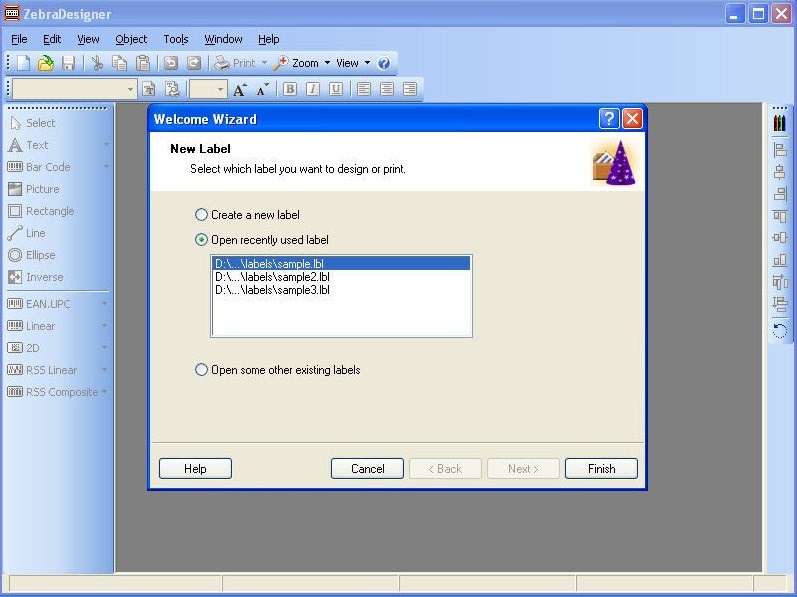
Task: Select Open some other existing labels option
Action: coord(278,370)
